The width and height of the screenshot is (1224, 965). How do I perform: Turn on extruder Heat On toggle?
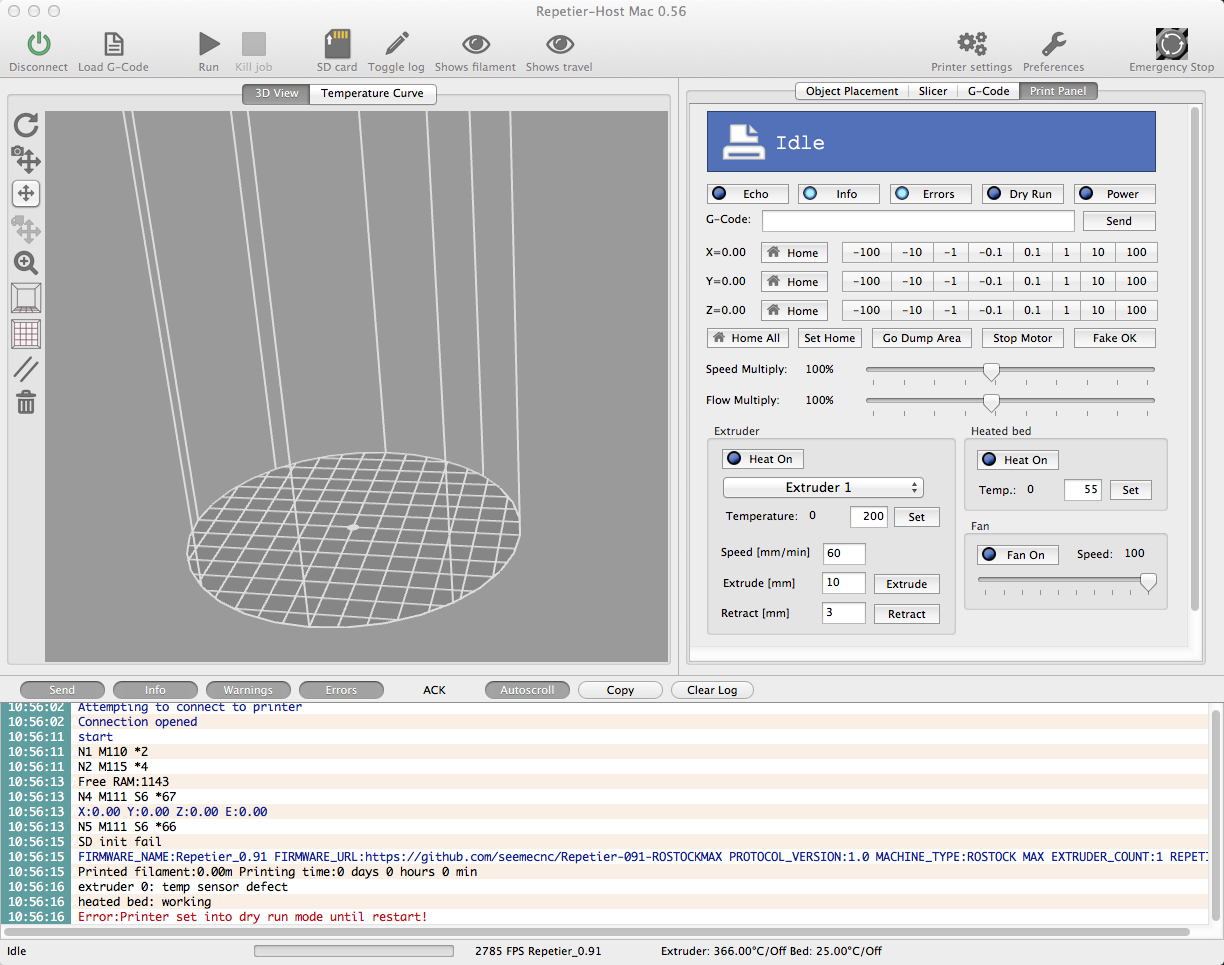click(x=762, y=459)
